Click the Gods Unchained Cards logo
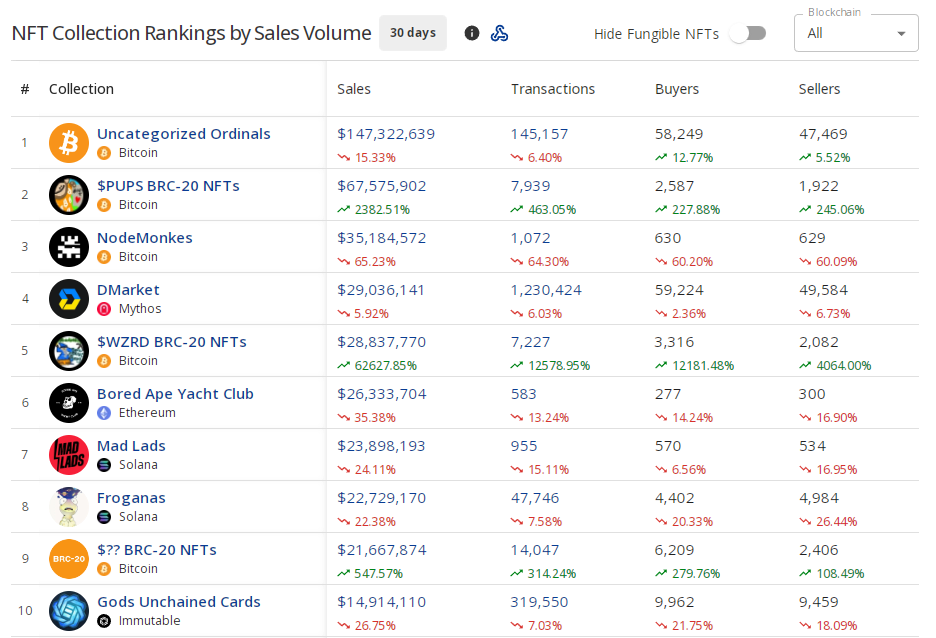The width and height of the screenshot is (936, 638). coord(69,611)
